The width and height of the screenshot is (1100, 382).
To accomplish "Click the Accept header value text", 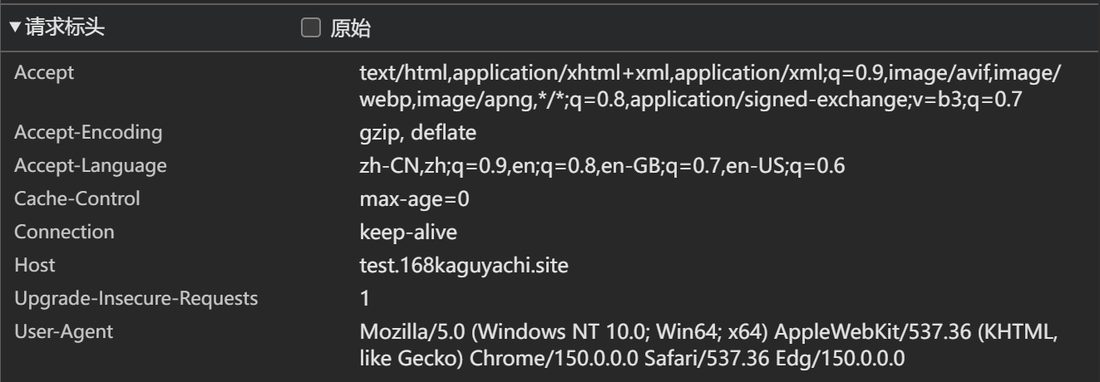I will (711, 86).
